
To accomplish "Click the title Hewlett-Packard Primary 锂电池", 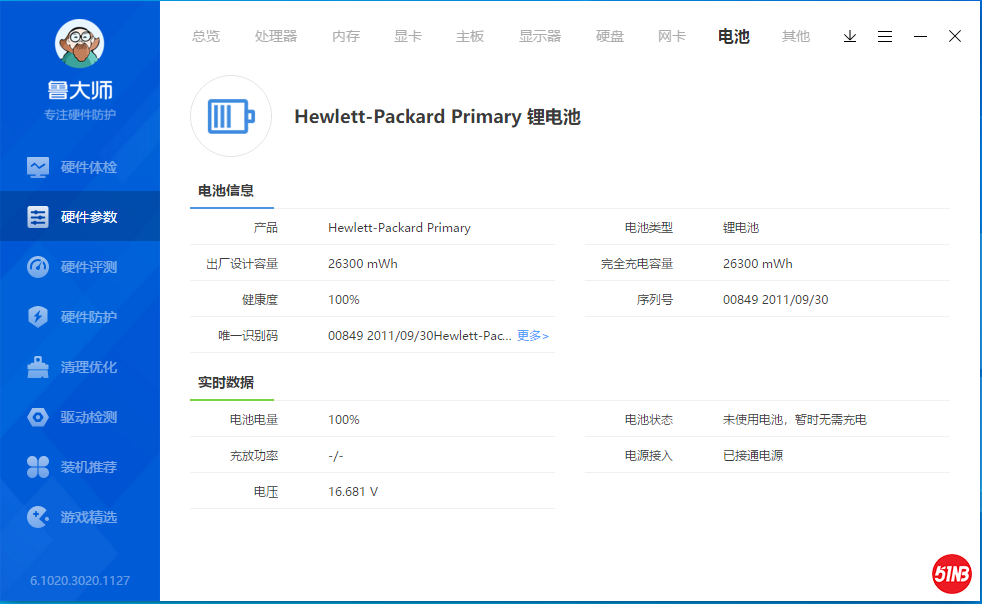I will point(437,117).
